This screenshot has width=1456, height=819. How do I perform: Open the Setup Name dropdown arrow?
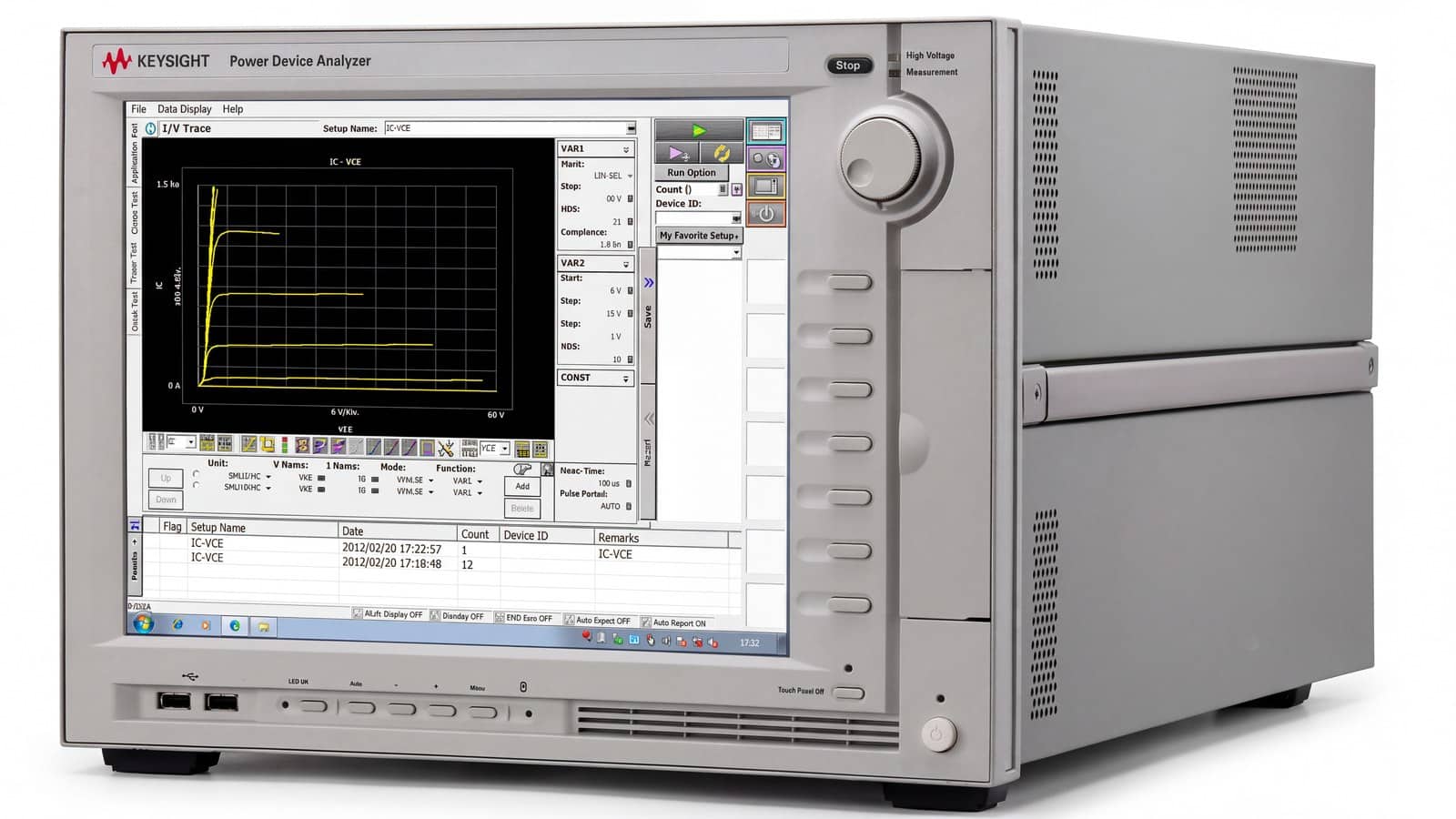631,128
